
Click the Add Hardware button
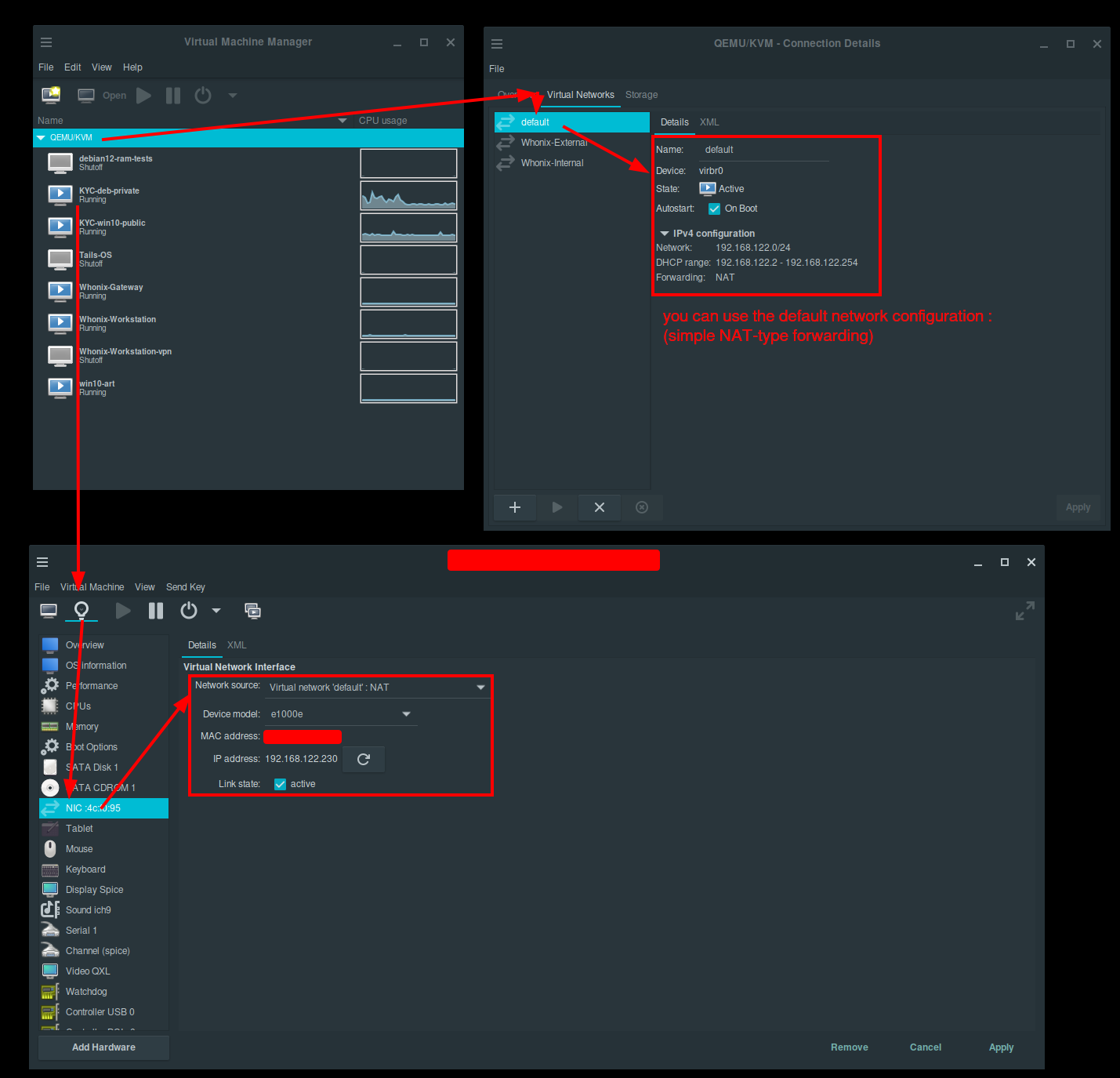point(103,1047)
